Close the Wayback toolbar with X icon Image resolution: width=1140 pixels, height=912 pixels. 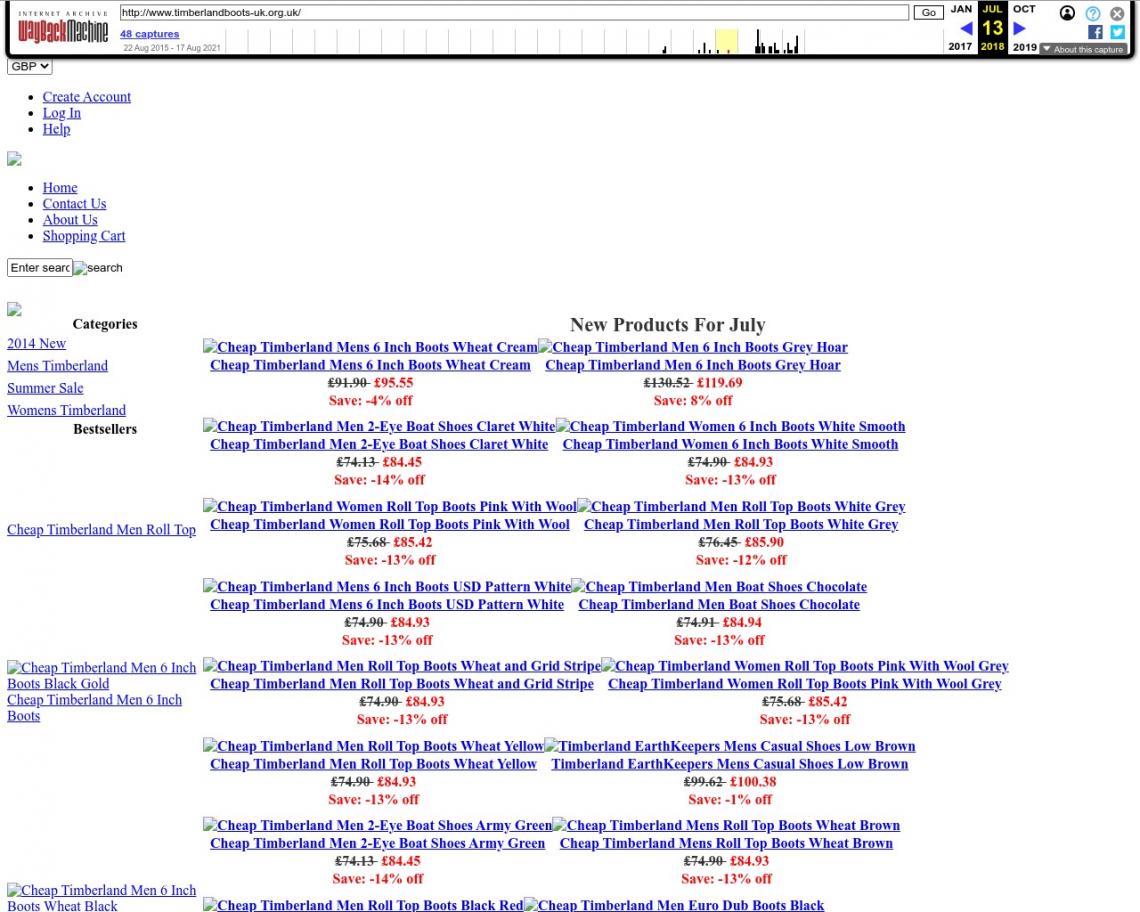tap(1117, 13)
